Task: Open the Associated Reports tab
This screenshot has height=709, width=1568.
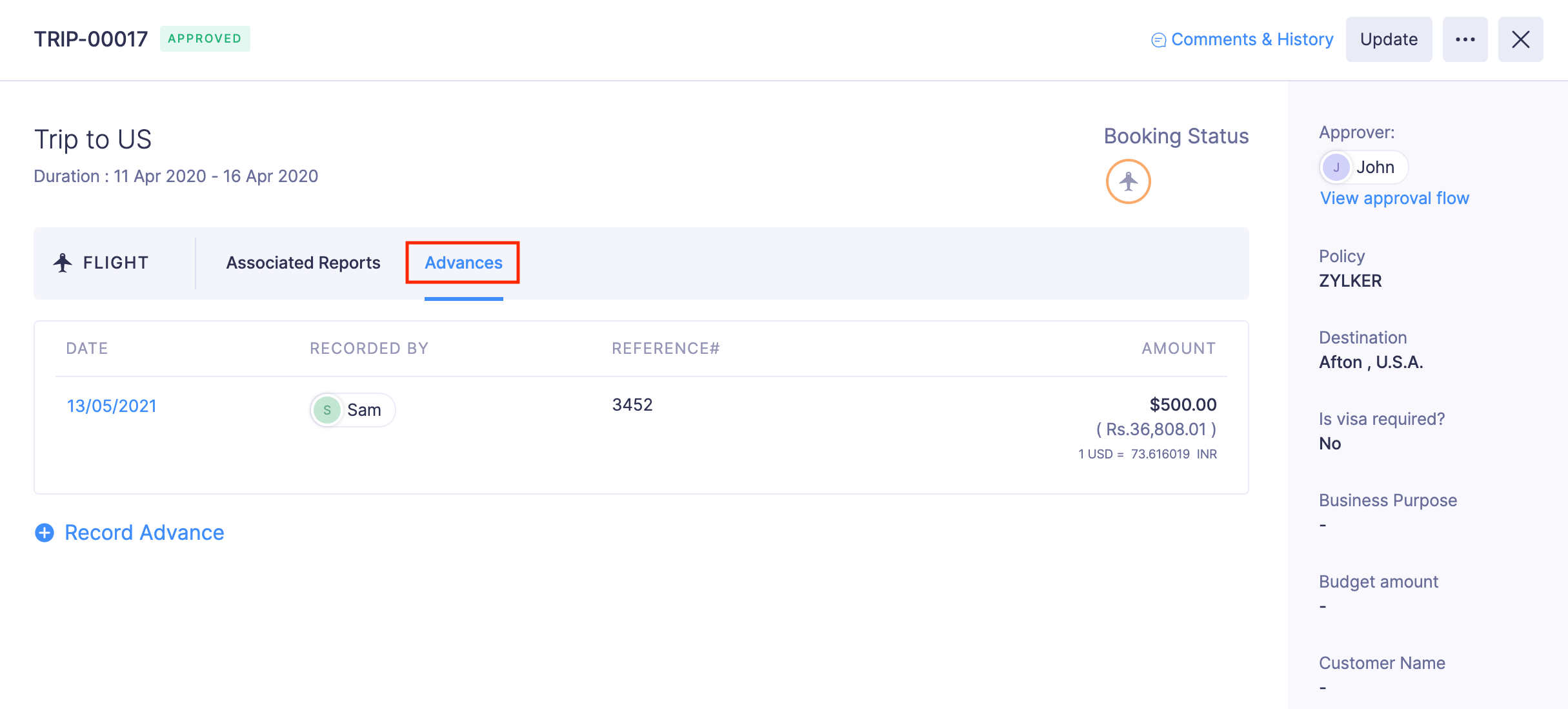Action: pos(303,263)
